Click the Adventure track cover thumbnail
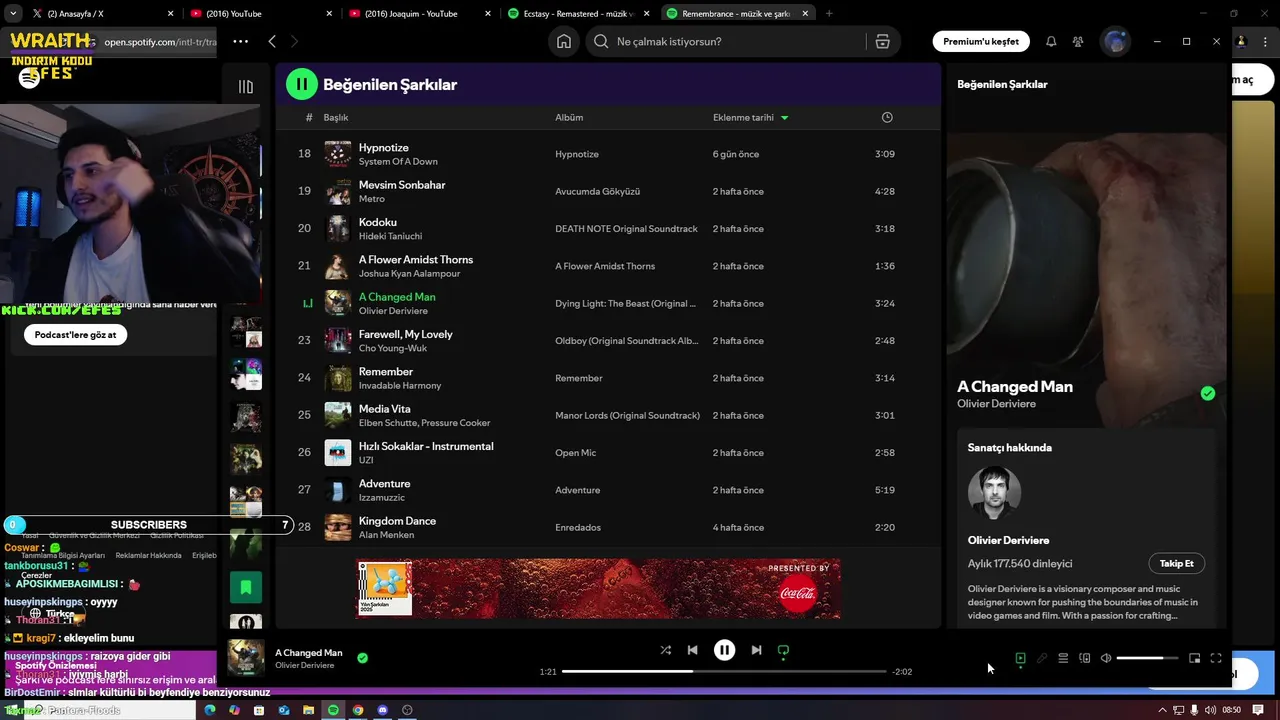Viewport: 1280px width, 720px height. (338, 490)
